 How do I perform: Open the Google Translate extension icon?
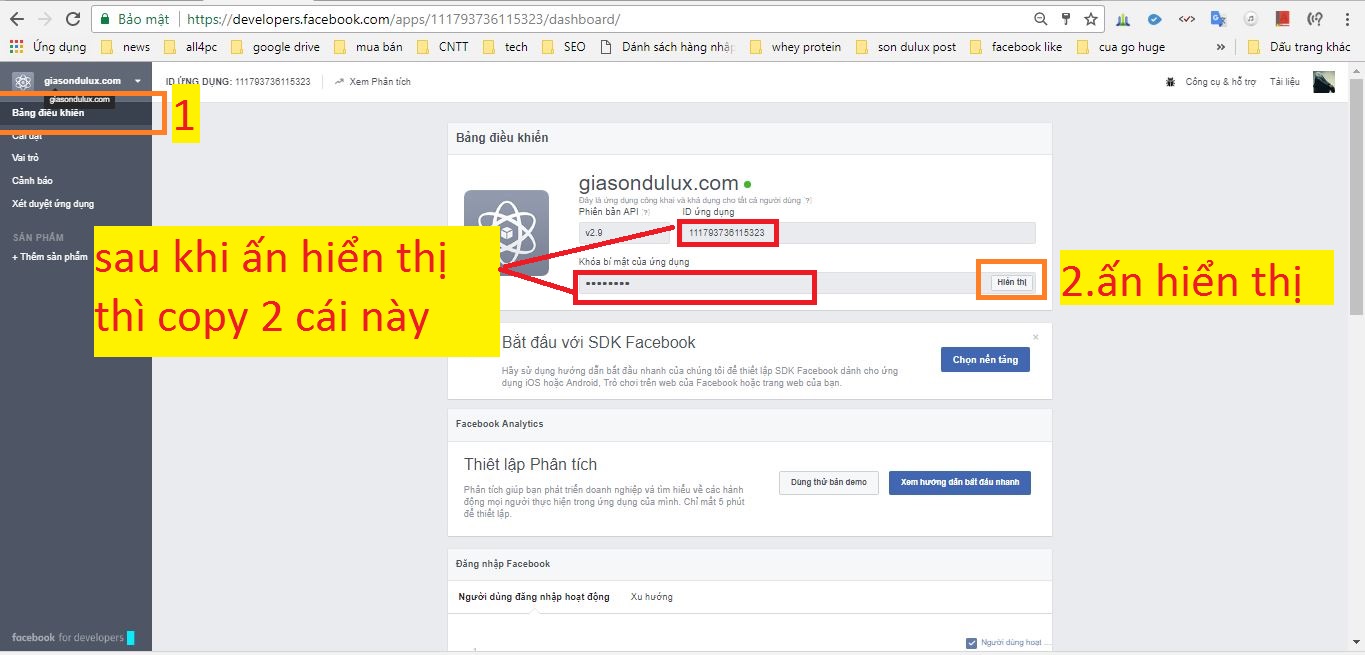pos(1218,19)
